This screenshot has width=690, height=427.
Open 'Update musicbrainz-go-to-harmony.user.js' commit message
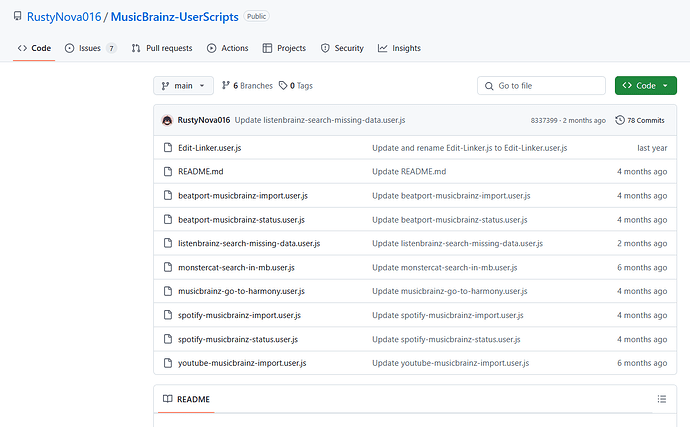click(x=450, y=291)
